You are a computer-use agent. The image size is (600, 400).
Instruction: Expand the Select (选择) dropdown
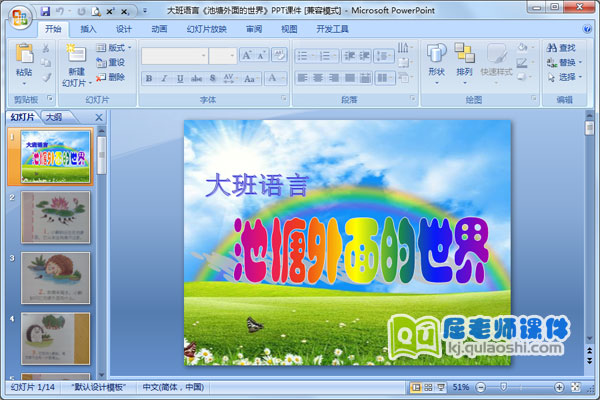click(567, 77)
